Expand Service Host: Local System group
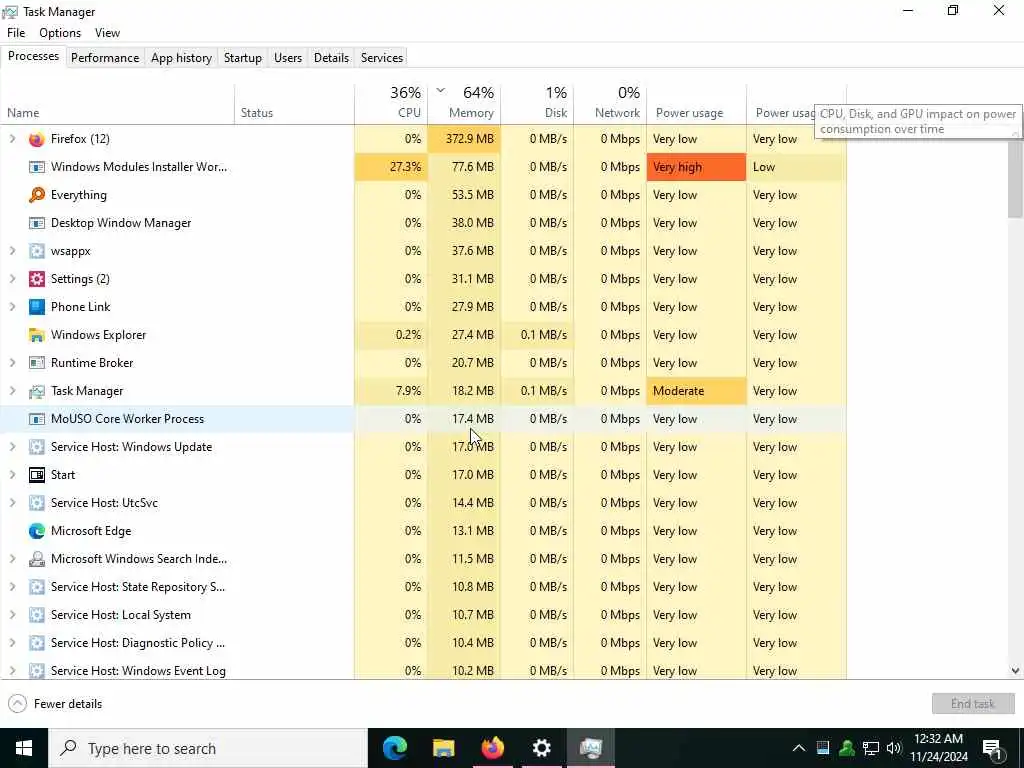Viewport: 1024px width, 768px height. click(12, 615)
